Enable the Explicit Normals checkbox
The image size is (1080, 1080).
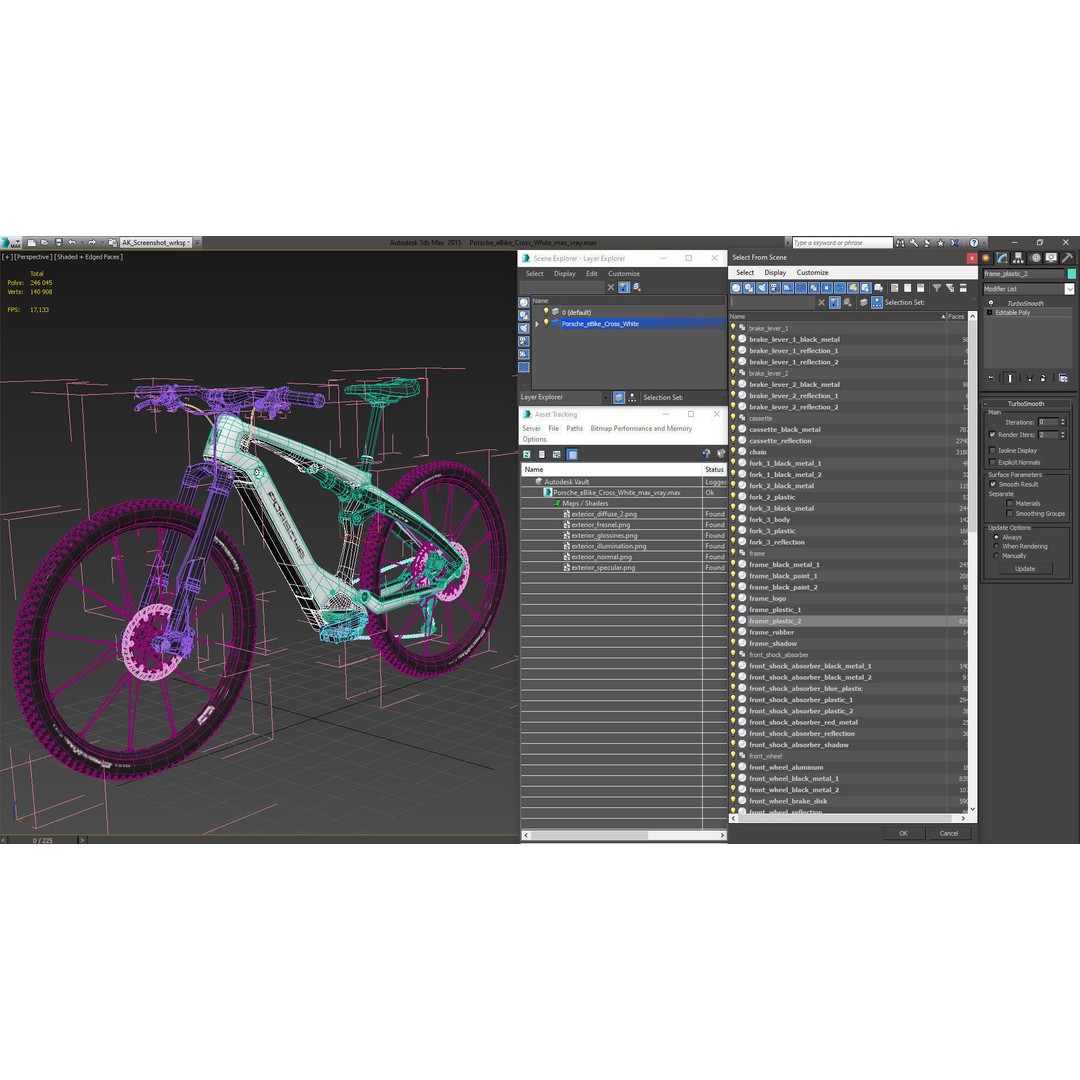[993, 462]
